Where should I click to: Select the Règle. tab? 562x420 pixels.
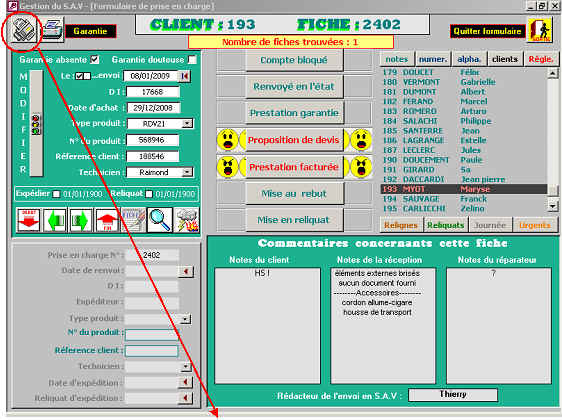[540, 59]
